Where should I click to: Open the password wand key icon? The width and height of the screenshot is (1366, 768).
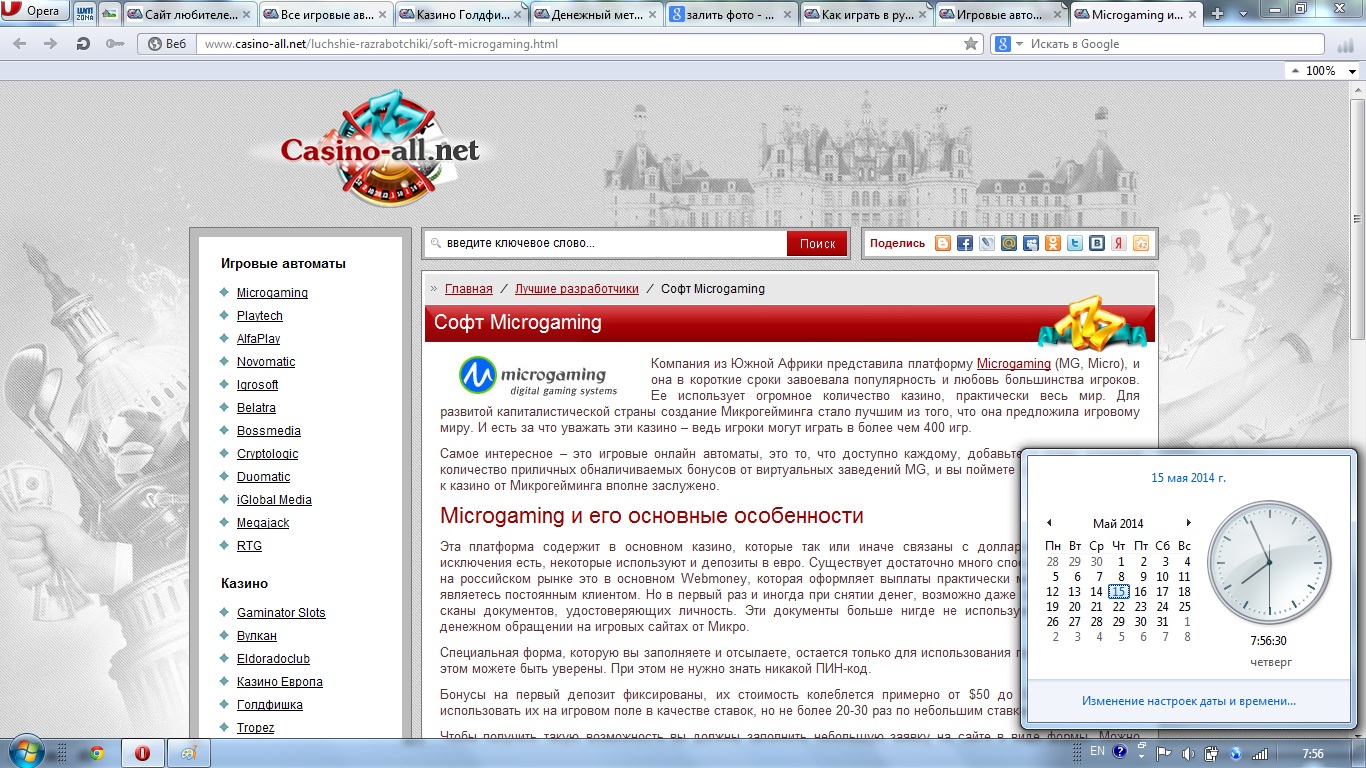pos(115,44)
